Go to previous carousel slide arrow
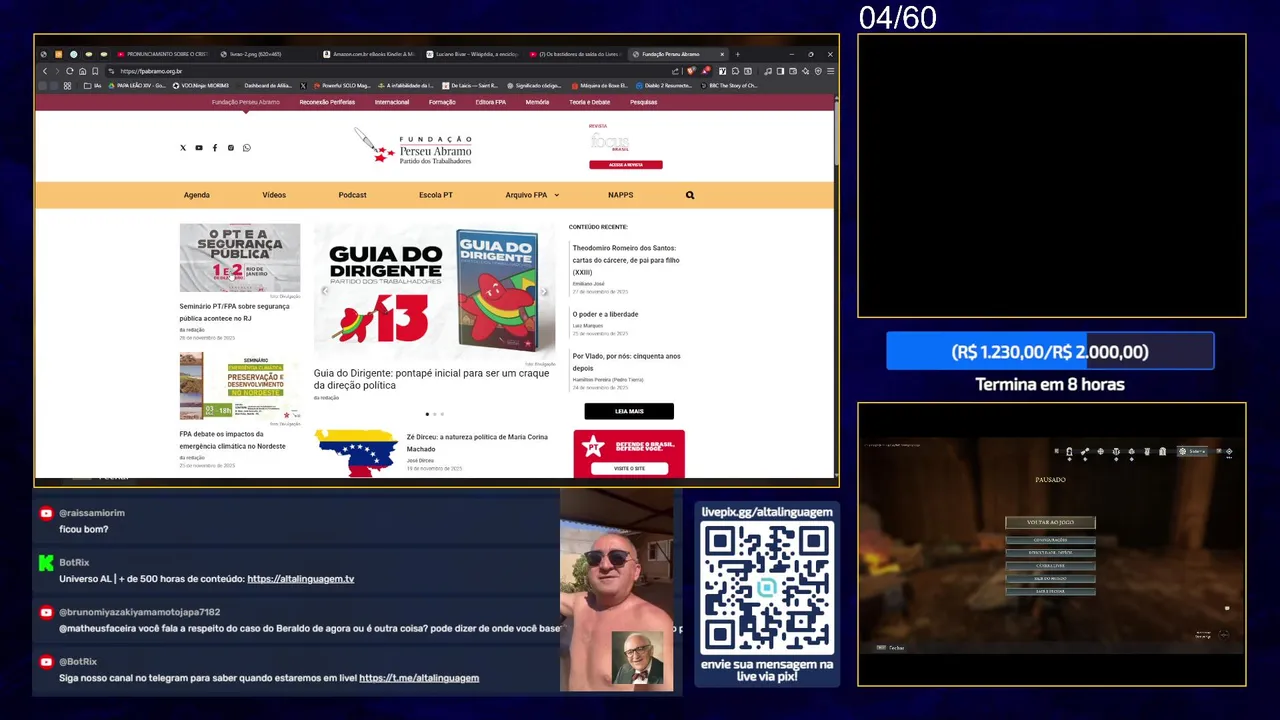1280x720 pixels. point(324,292)
